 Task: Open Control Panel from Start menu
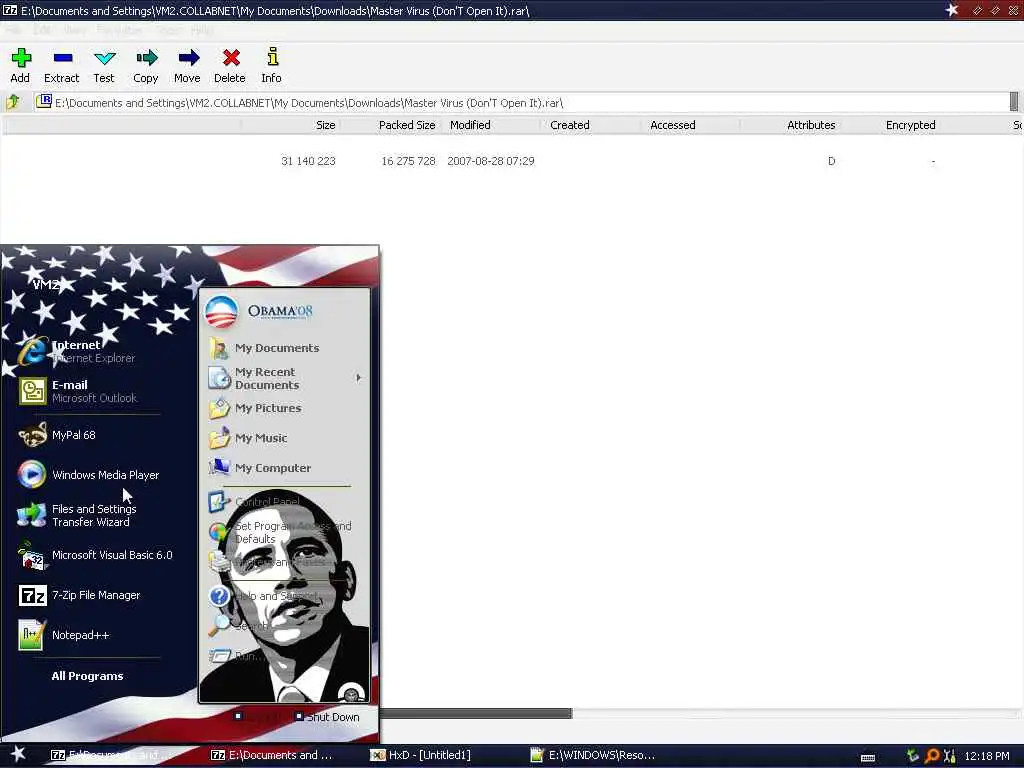coord(284,502)
